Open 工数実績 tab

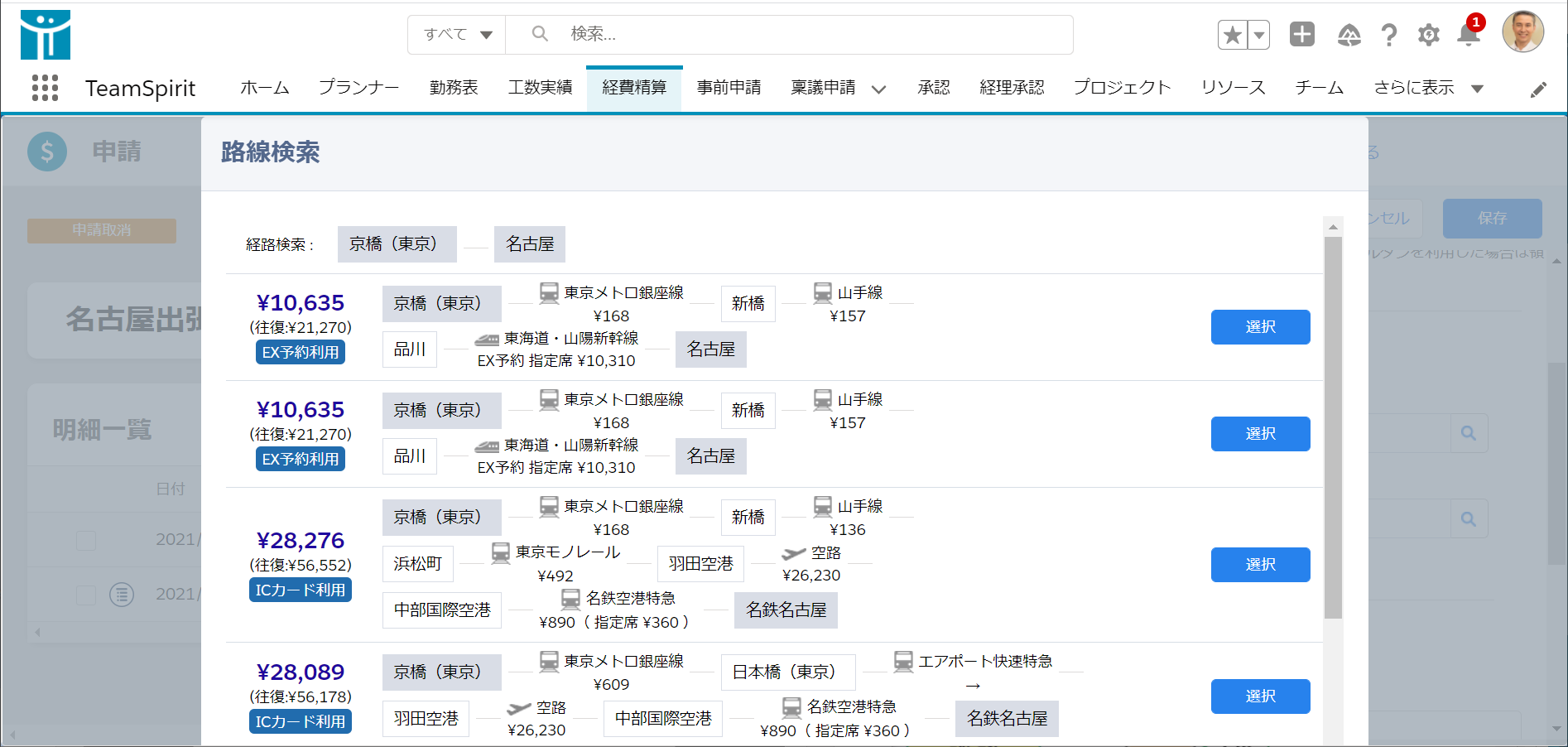pyautogui.click(x=540, y=88)
